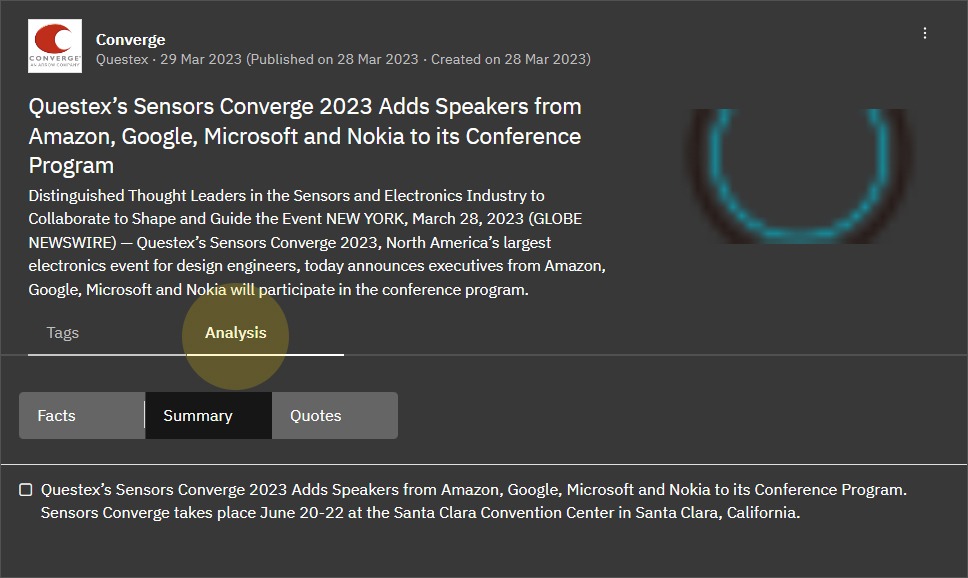Click the summary line about Santa Clara
Viewport: 968px width, 578px height.
[x=420, y=513]
